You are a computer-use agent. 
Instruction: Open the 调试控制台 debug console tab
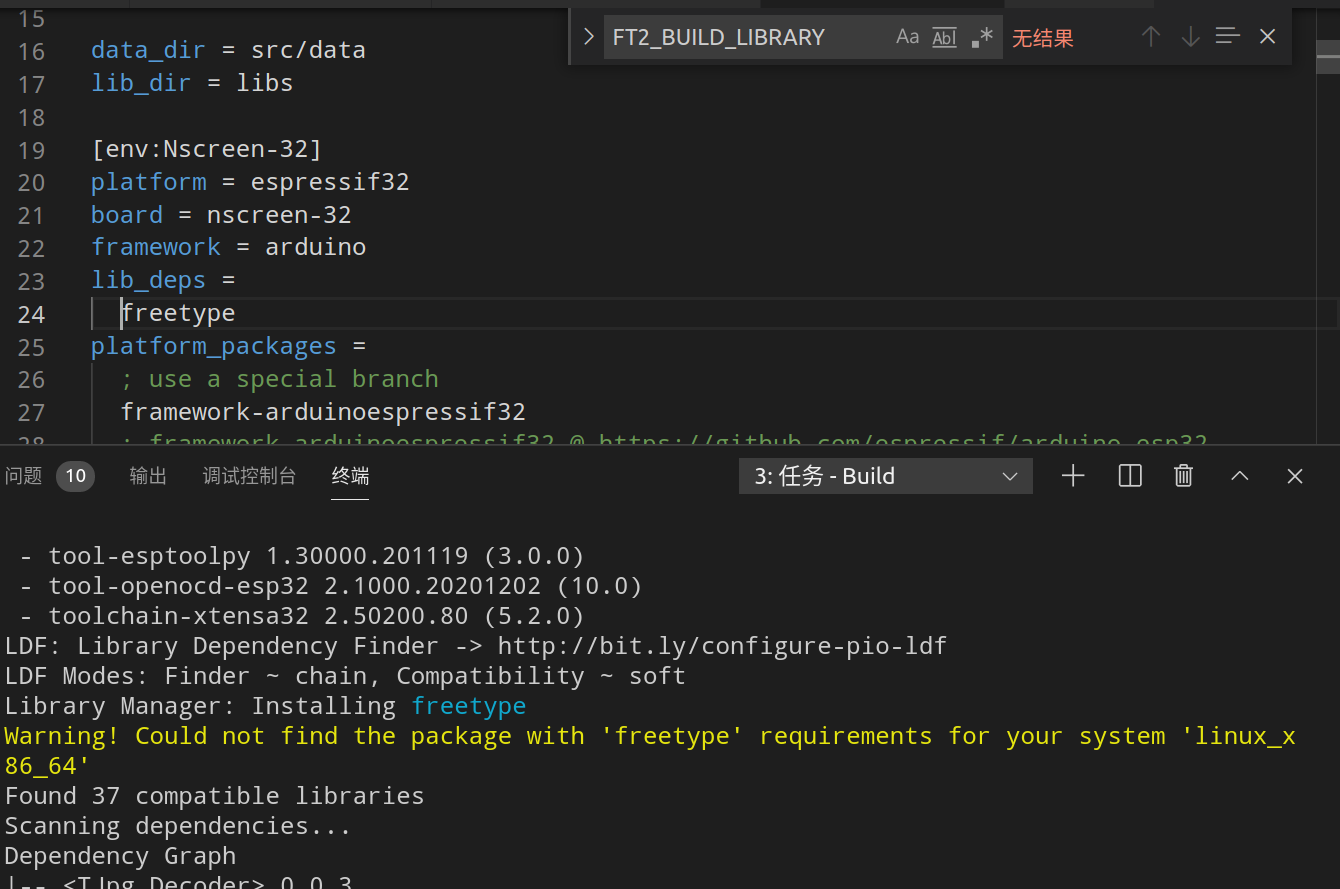(x=250, y=476)
